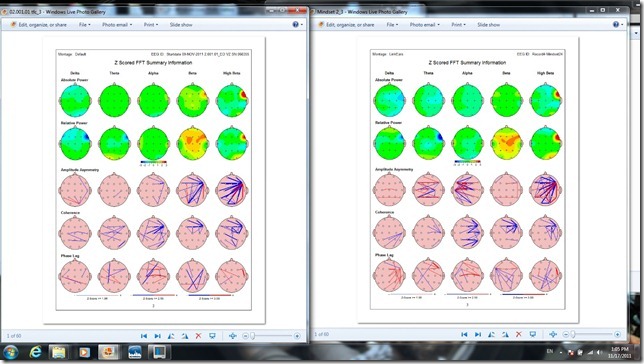
Task: Click fit-to-window icon in Mindset window
Action: [553, 334]
